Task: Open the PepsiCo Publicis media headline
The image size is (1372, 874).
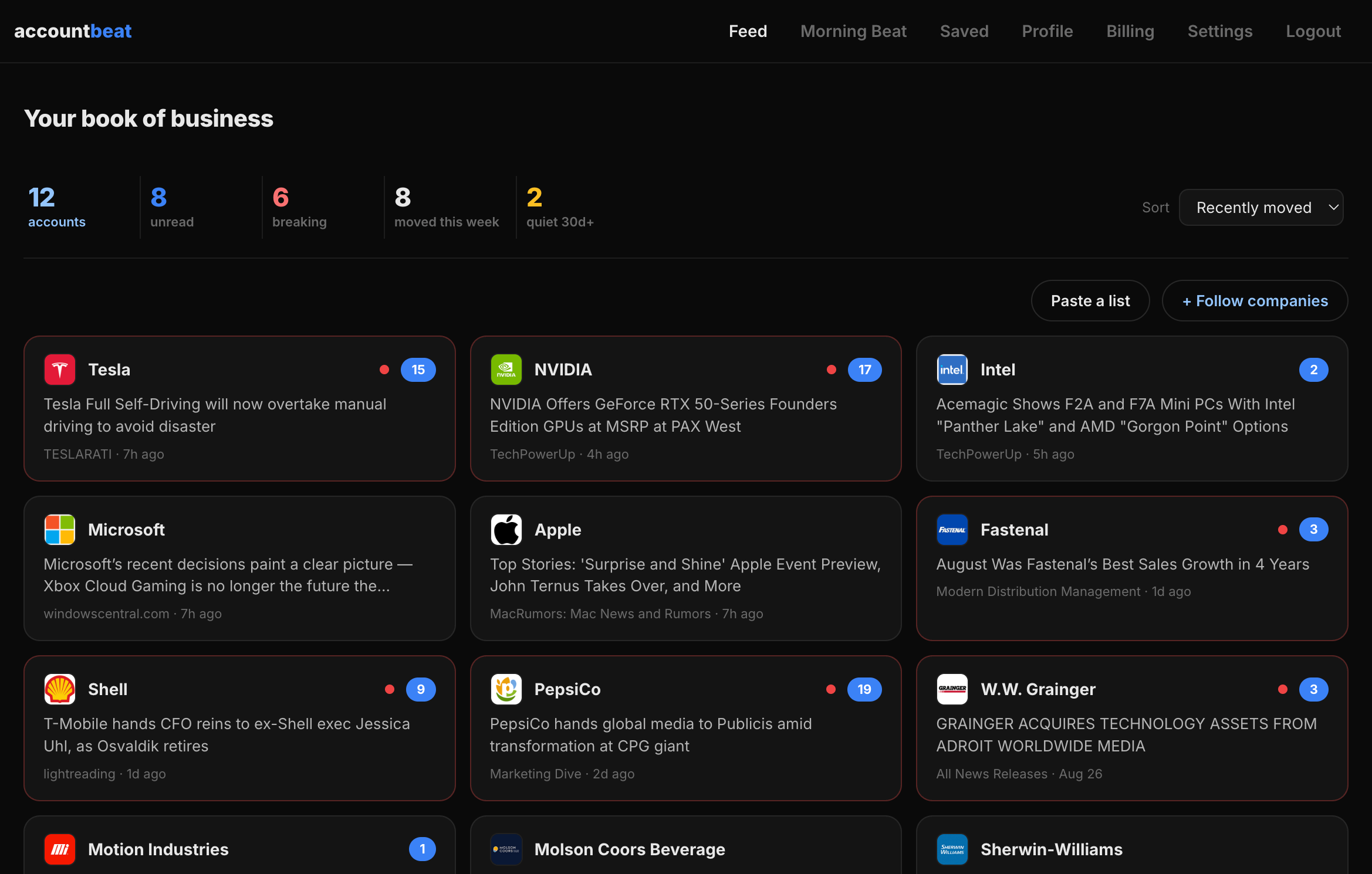Action: click(x=651, y=735)
